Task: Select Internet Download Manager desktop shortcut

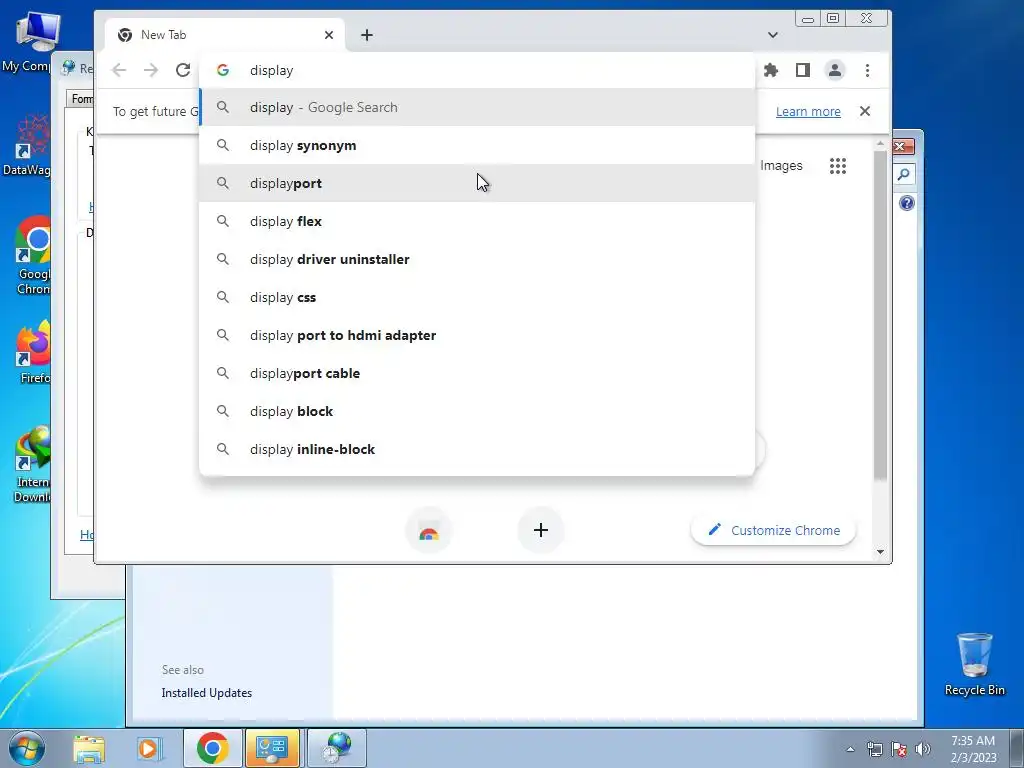Action: (31, 464)
